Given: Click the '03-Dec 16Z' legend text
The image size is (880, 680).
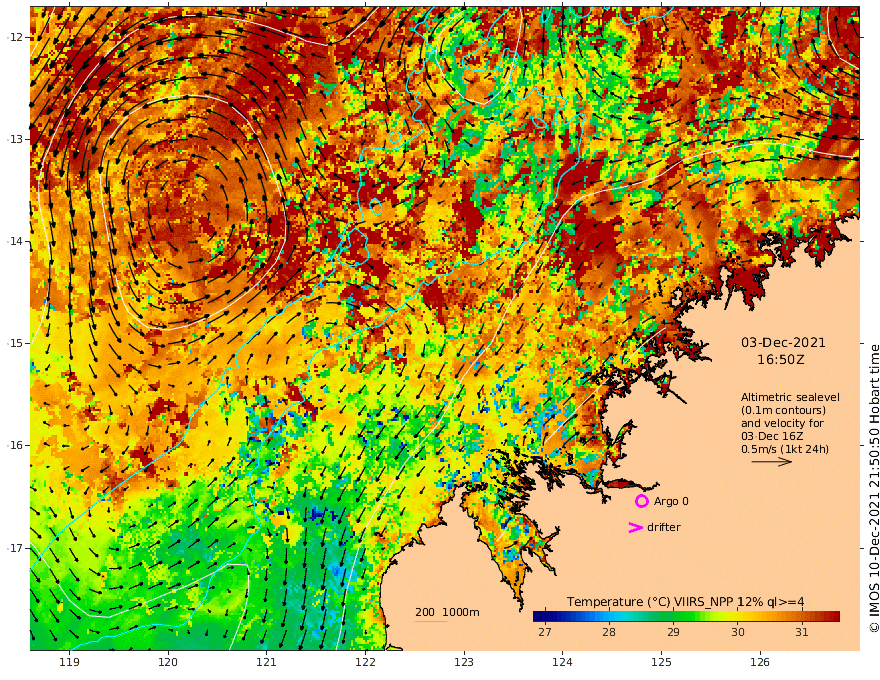Looking at the screenshot, I should tap(772, 436).
